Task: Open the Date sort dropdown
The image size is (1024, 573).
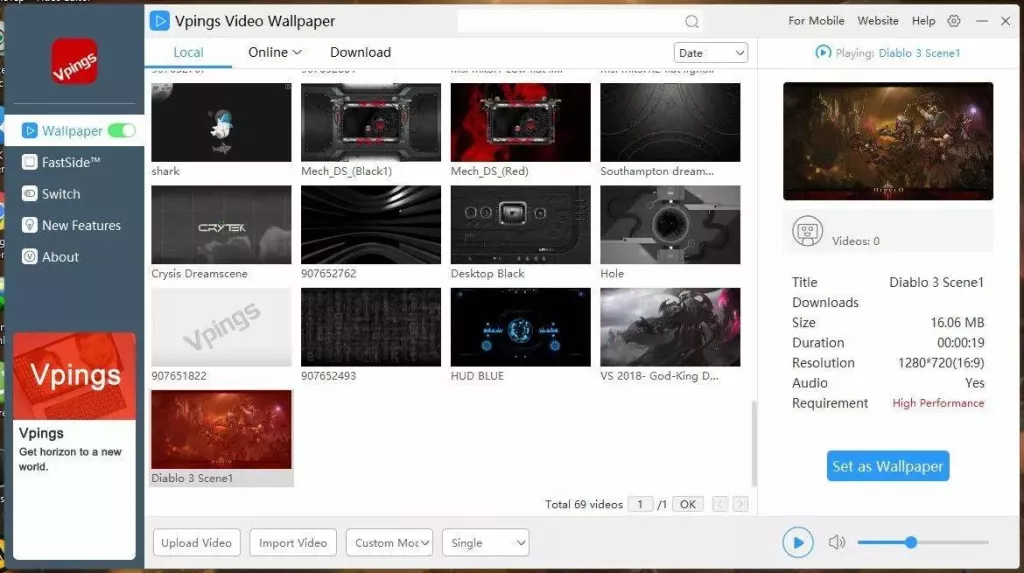Action: click(x=711, y=53)
